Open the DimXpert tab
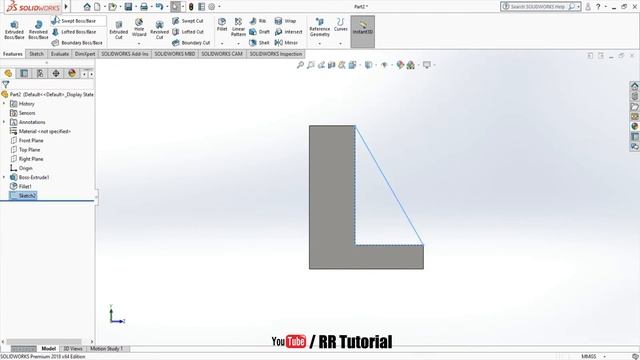640x360 pixels. tap(85, 54)
